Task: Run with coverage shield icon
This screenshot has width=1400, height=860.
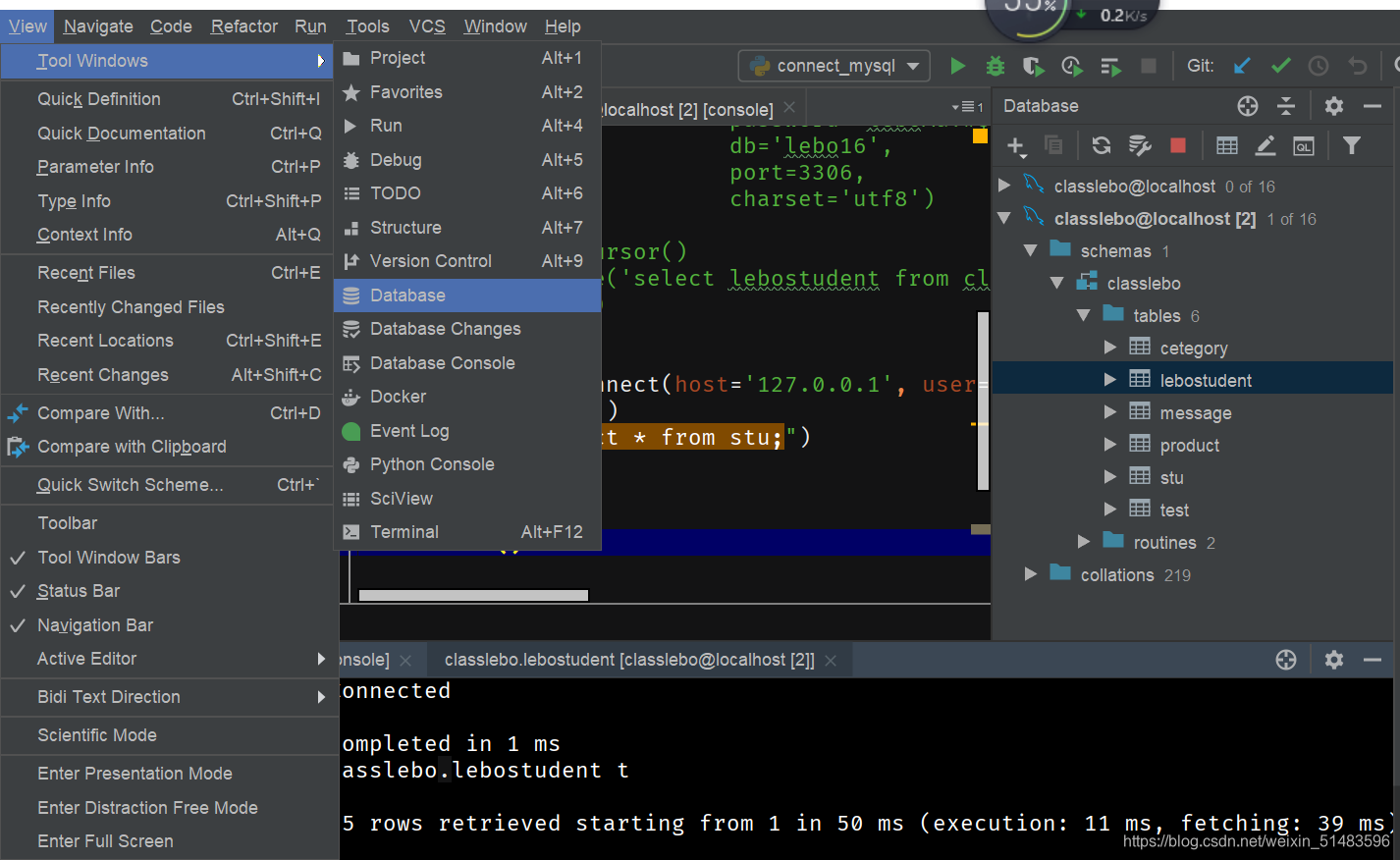Action: coord(1033,66)
